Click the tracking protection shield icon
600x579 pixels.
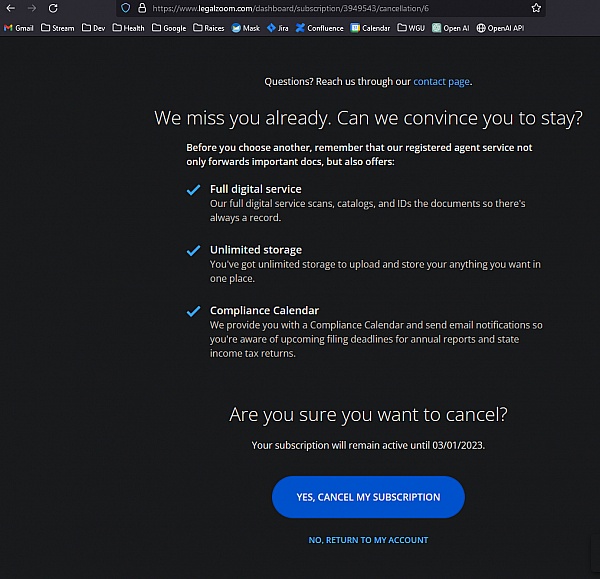coord(125,8)
